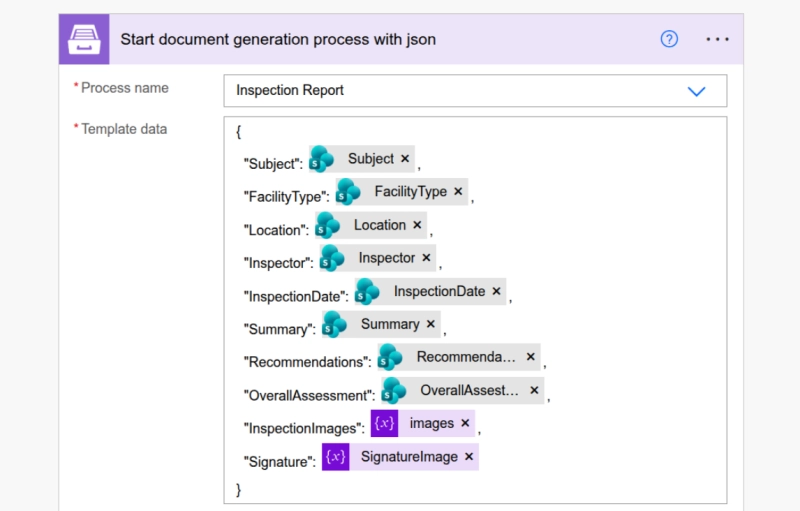Select the Subject token label
The height and width of the screenshot is (511, 800).
(x=371, y=159)
